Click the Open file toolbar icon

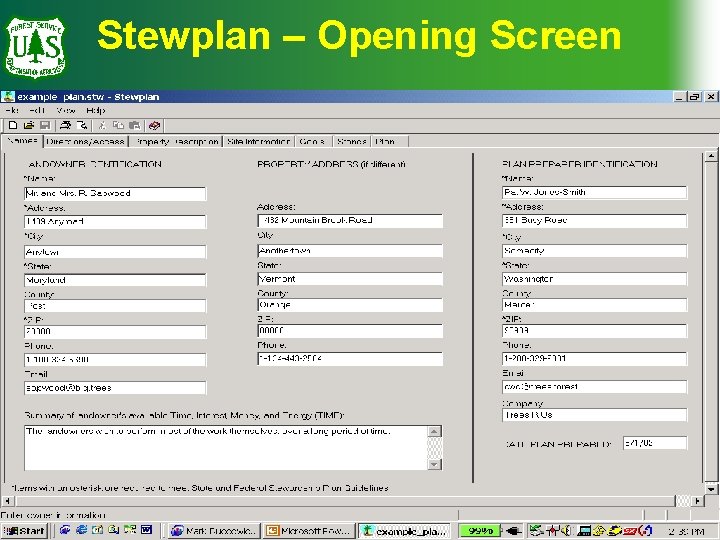pos(29,125)
